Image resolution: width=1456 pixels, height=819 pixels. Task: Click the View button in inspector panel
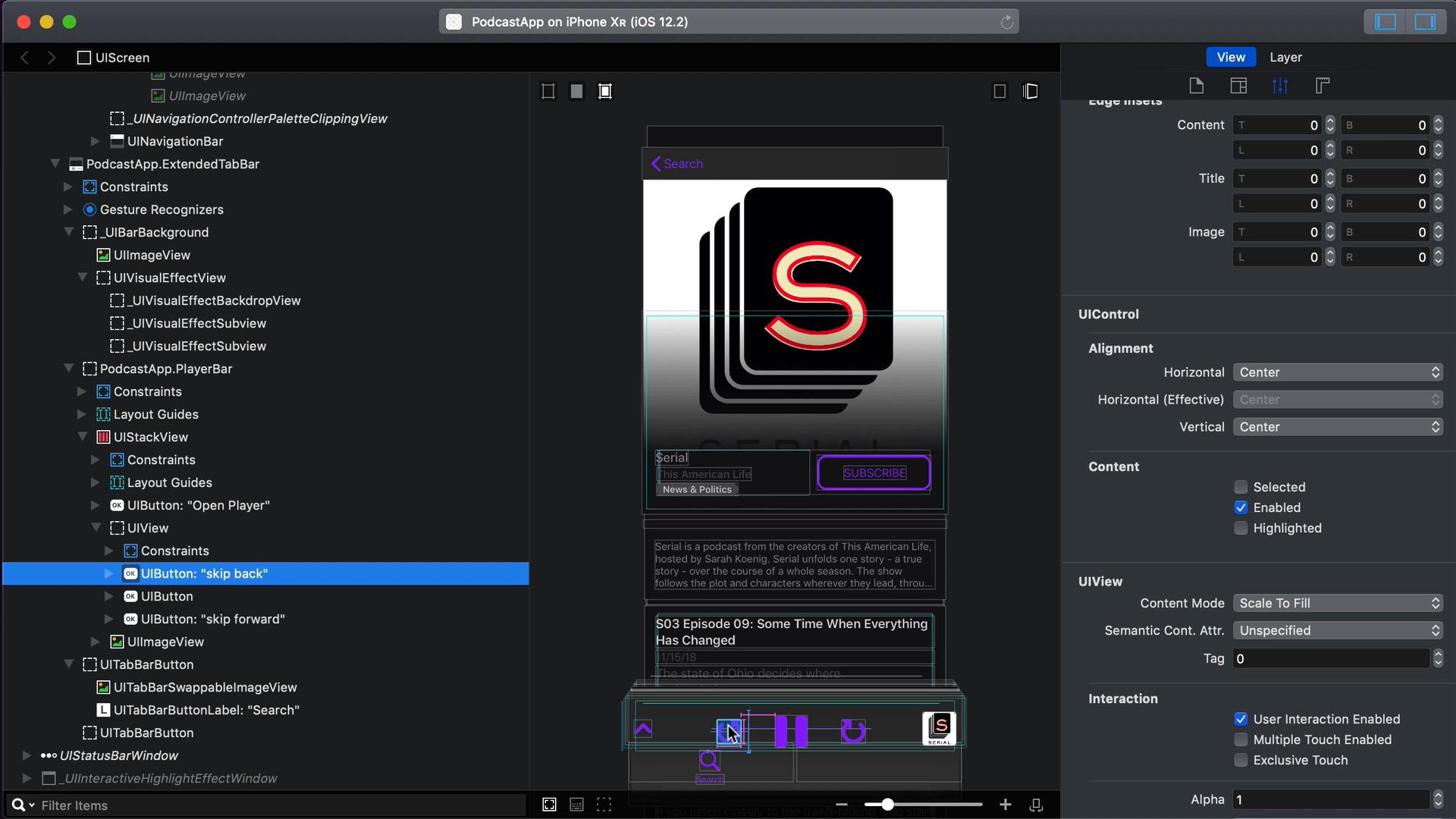pyautogui.click(x=1231, y=57)
